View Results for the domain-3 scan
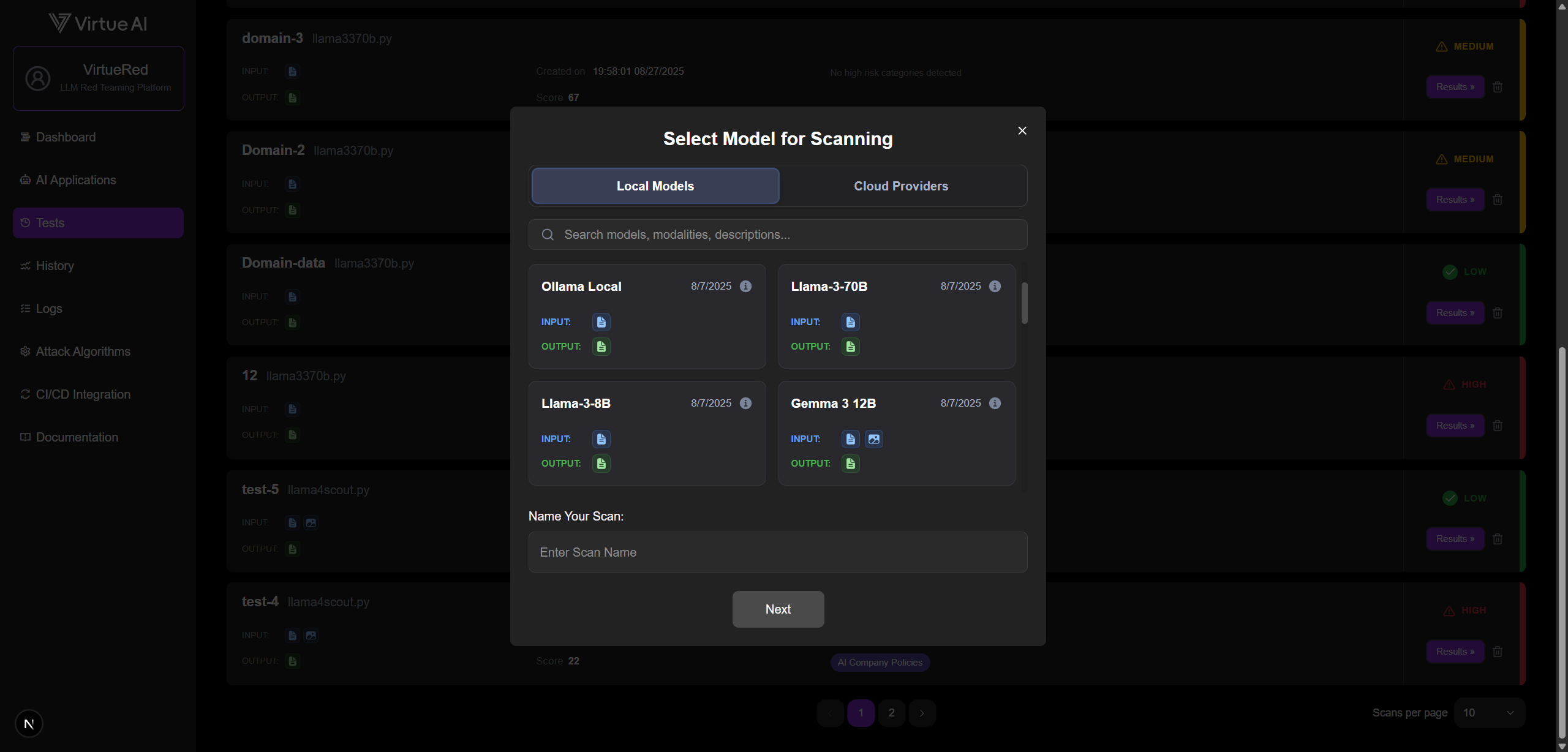The image size is (1568, 752). (1455, 86)
